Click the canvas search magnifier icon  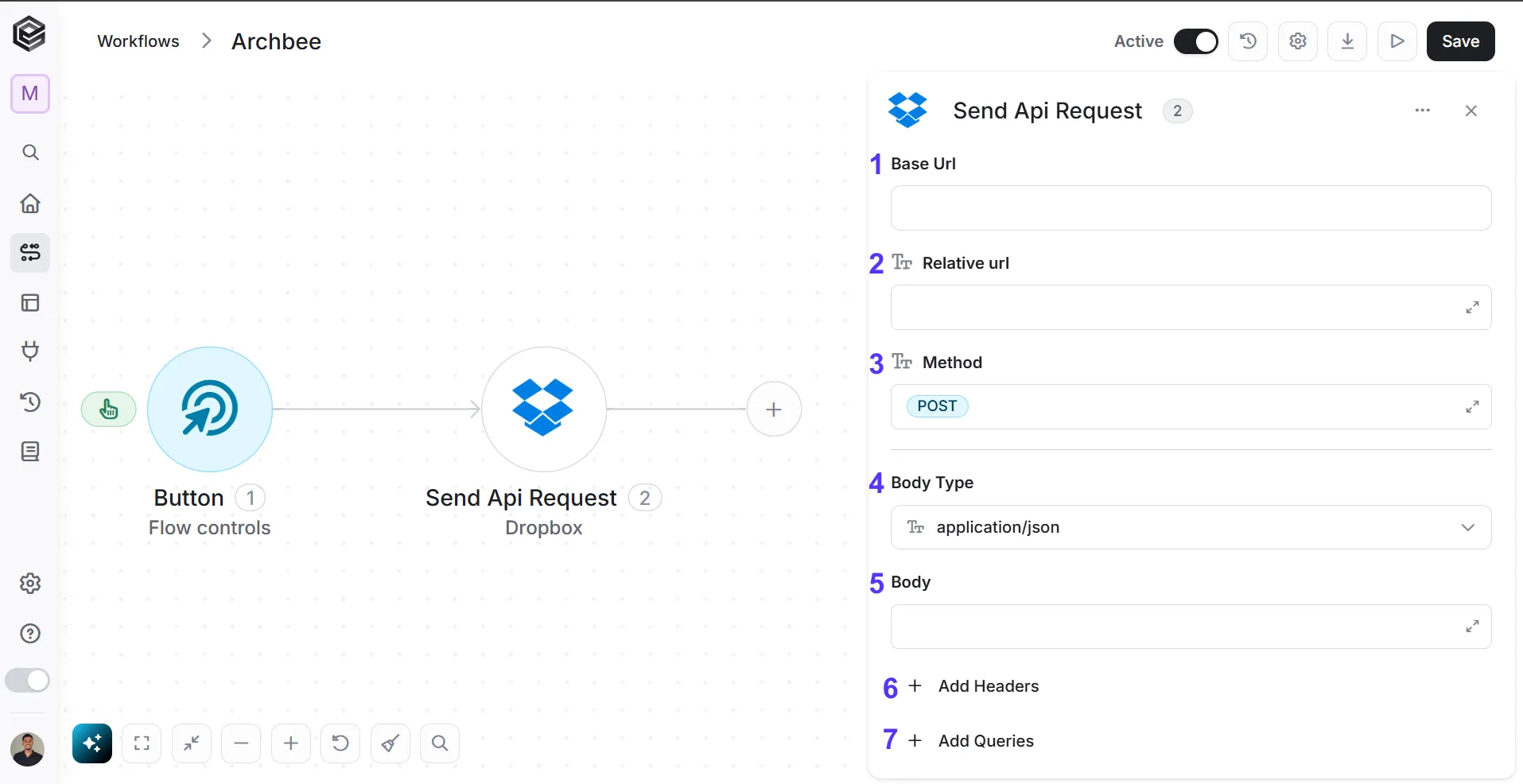[x=440, y=743]
